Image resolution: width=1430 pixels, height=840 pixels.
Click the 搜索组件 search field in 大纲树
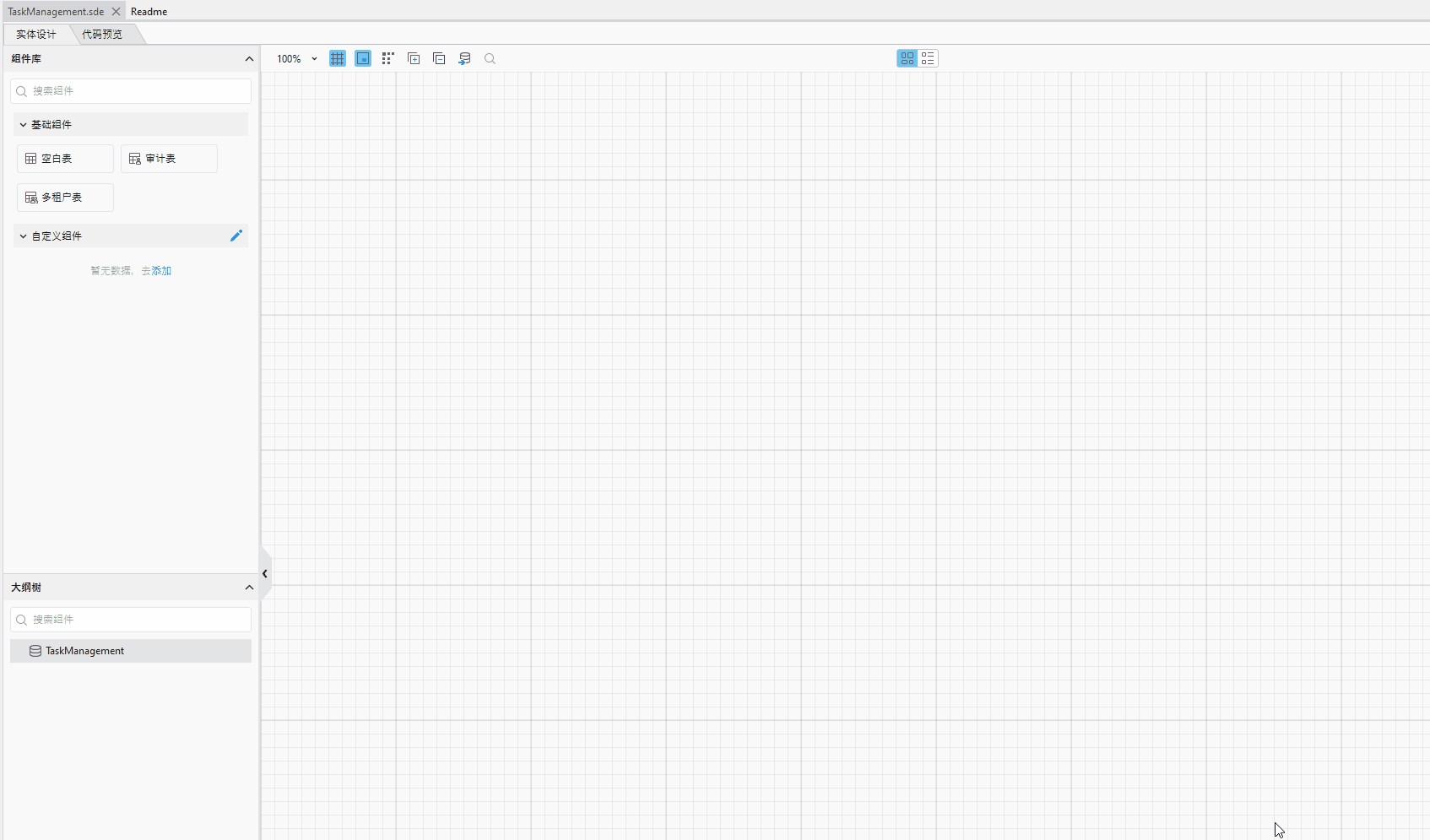(x=130, y=619)
